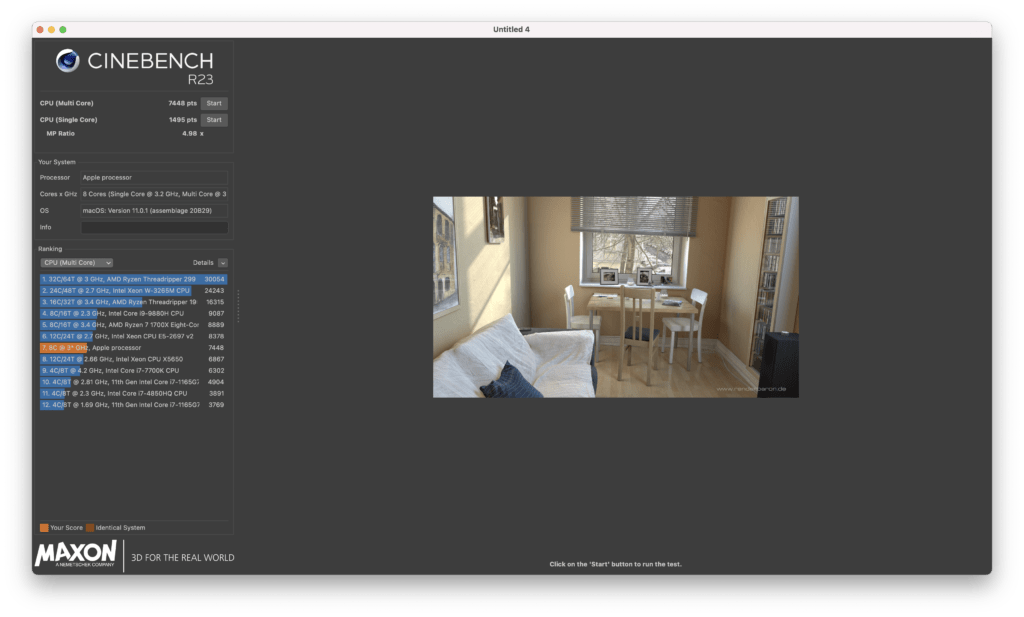Select the AMD Ryzen 7 1700X ranking row
1024x617 pixels.
pos(133,324)
